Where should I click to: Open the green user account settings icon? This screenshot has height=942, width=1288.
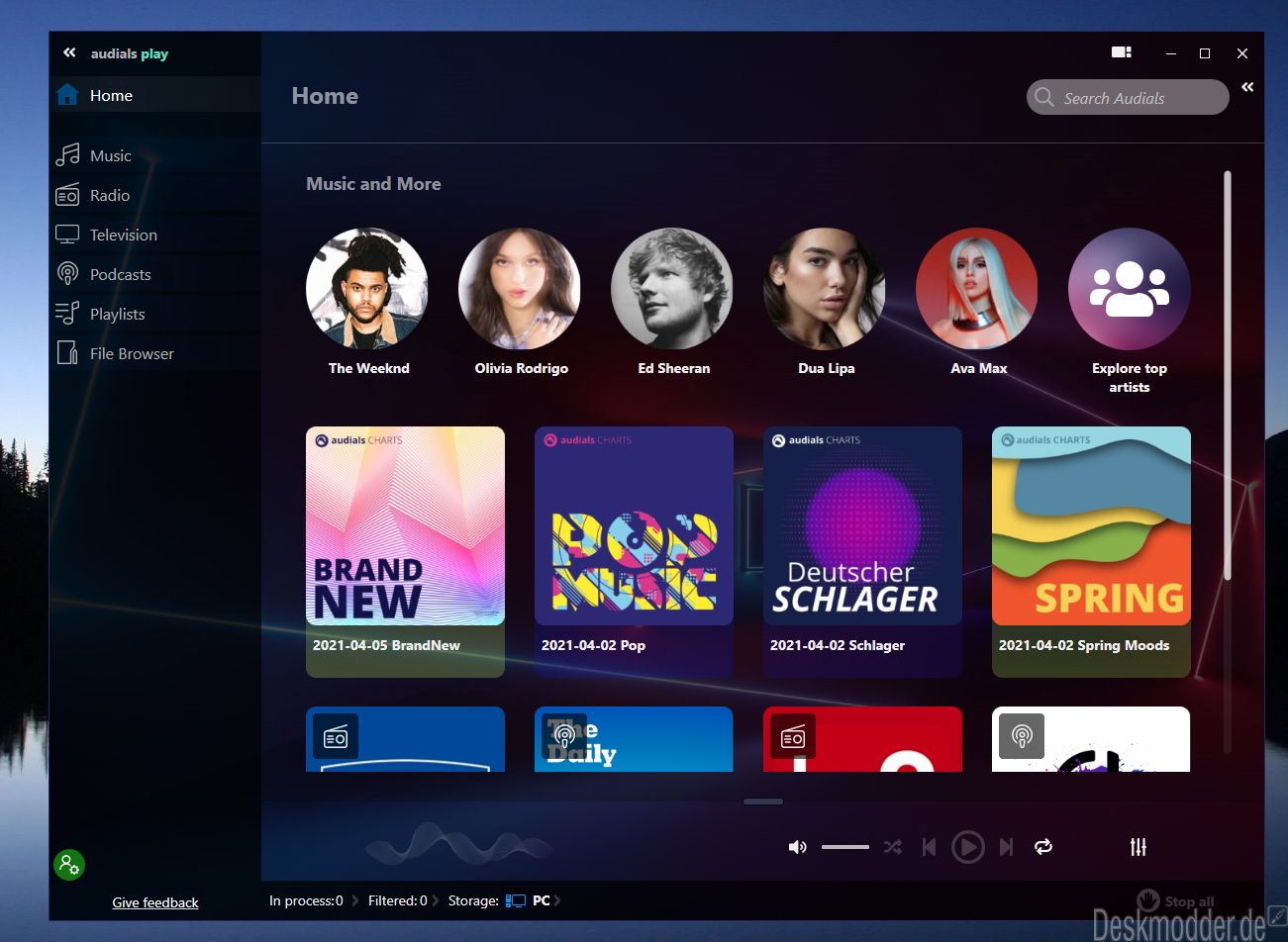(x=69, y=865)
